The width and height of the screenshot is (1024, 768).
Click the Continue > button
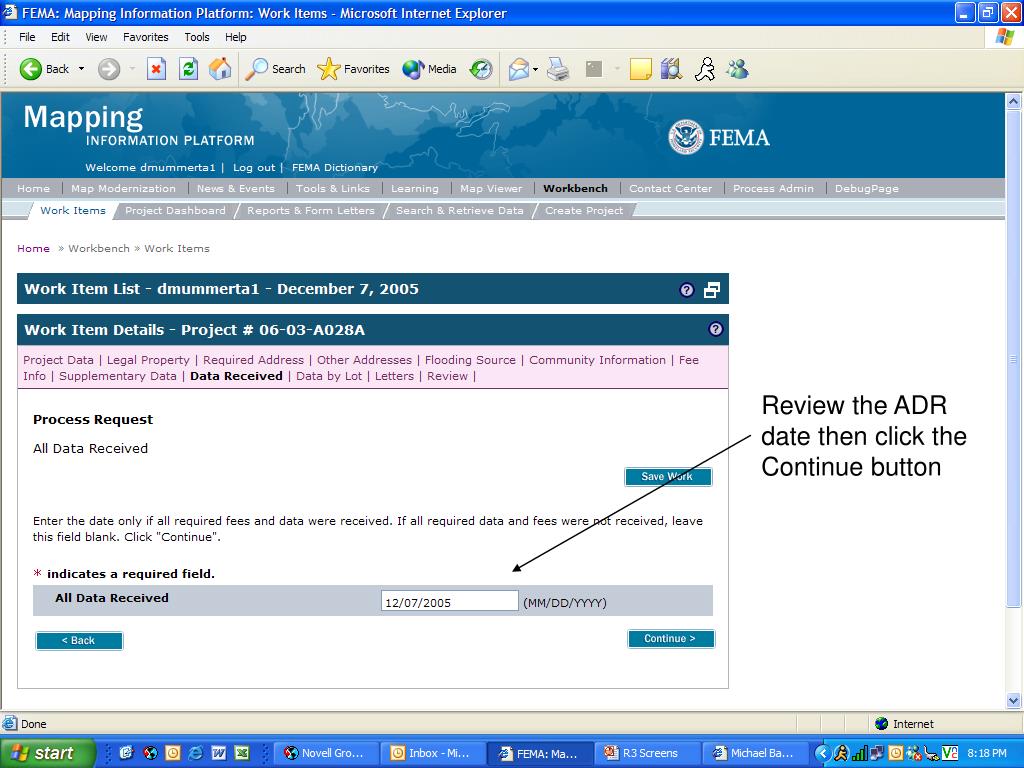671,639
